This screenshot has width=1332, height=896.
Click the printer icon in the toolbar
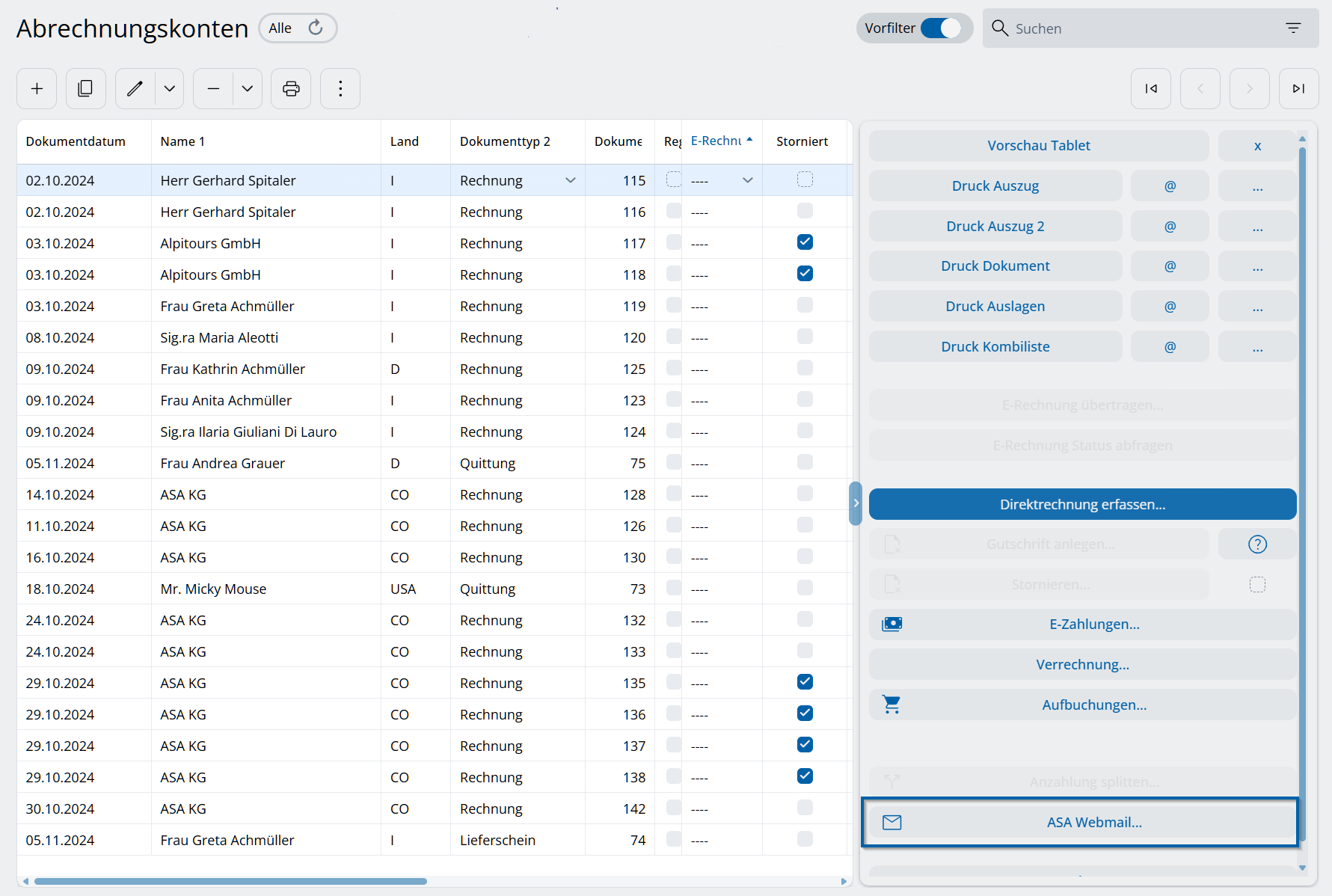291,89
